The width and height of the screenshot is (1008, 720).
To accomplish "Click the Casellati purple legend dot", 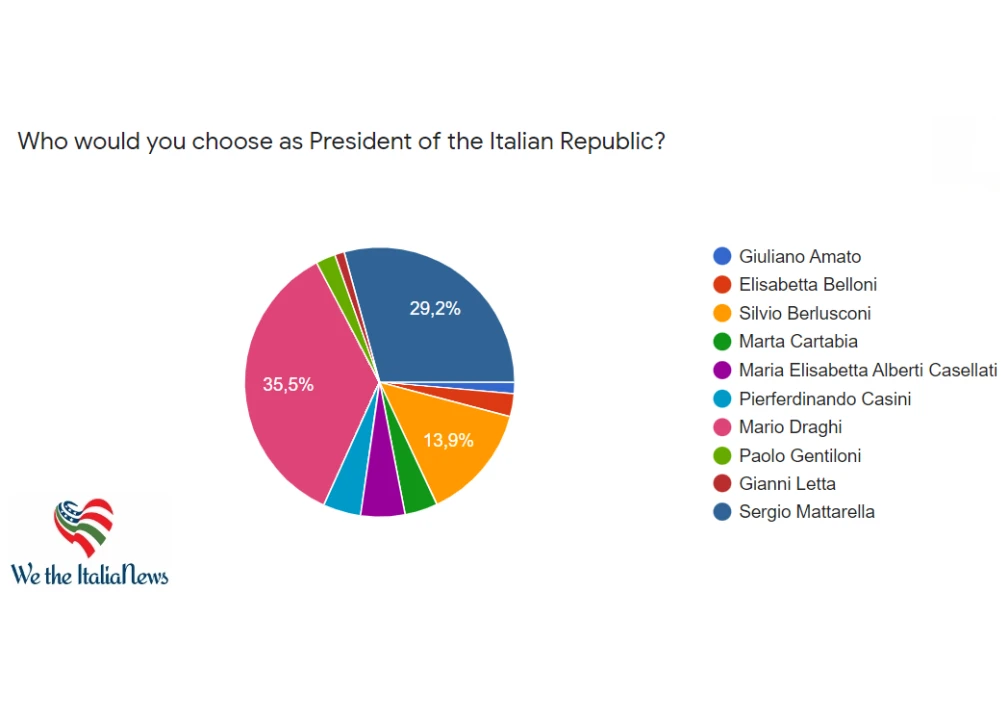I will tap(722, 371).
